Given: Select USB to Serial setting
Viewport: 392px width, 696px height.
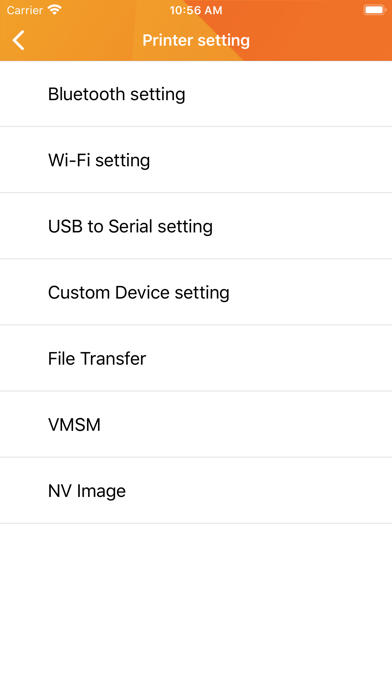Looking at the screenshot, I should (196, 226).
